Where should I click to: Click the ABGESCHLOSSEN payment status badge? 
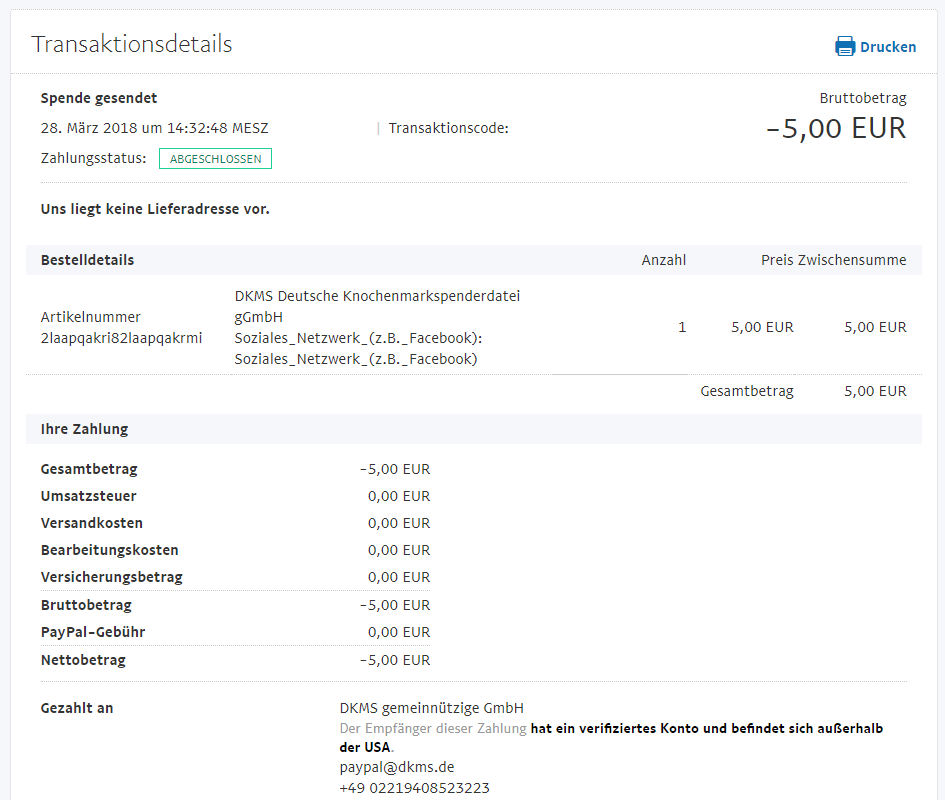pos(215,159)
